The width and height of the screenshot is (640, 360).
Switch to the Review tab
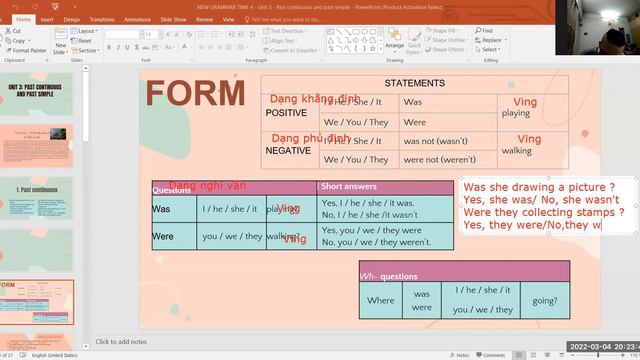(x=204, y=20)
